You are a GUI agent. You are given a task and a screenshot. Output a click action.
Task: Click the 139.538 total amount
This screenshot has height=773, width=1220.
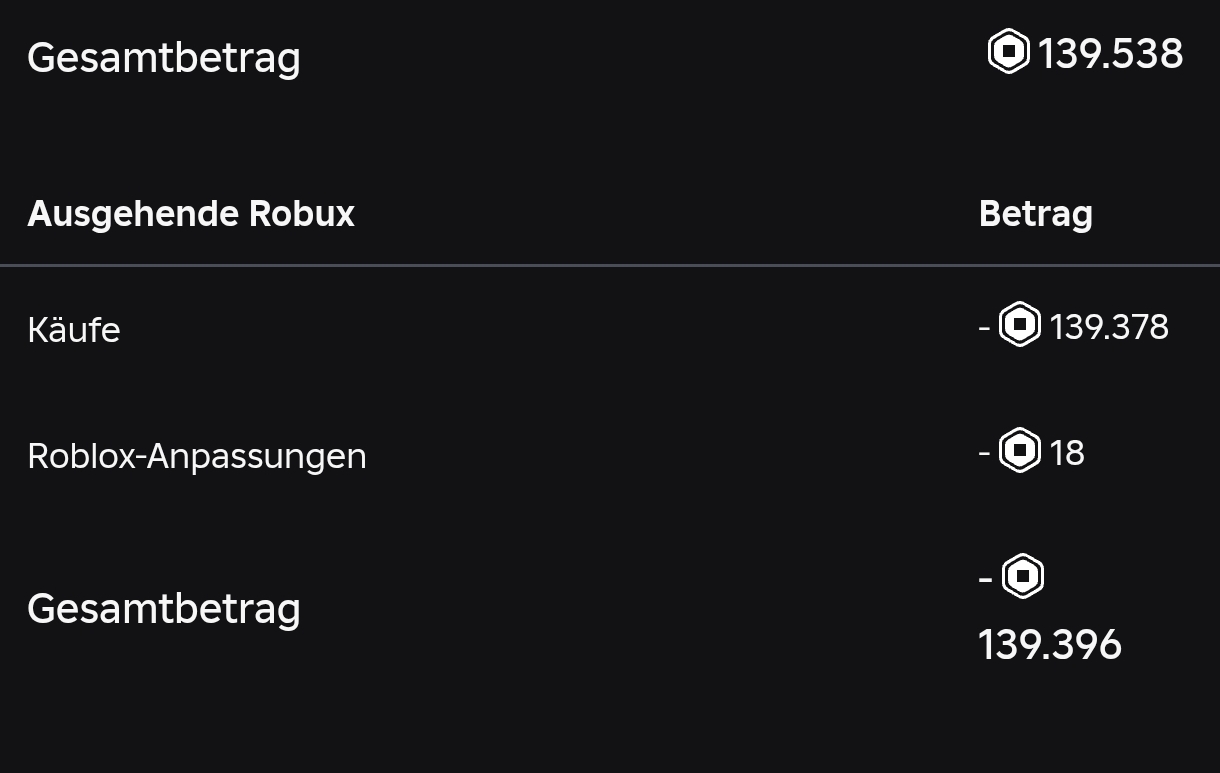(x=1111, y=53)
